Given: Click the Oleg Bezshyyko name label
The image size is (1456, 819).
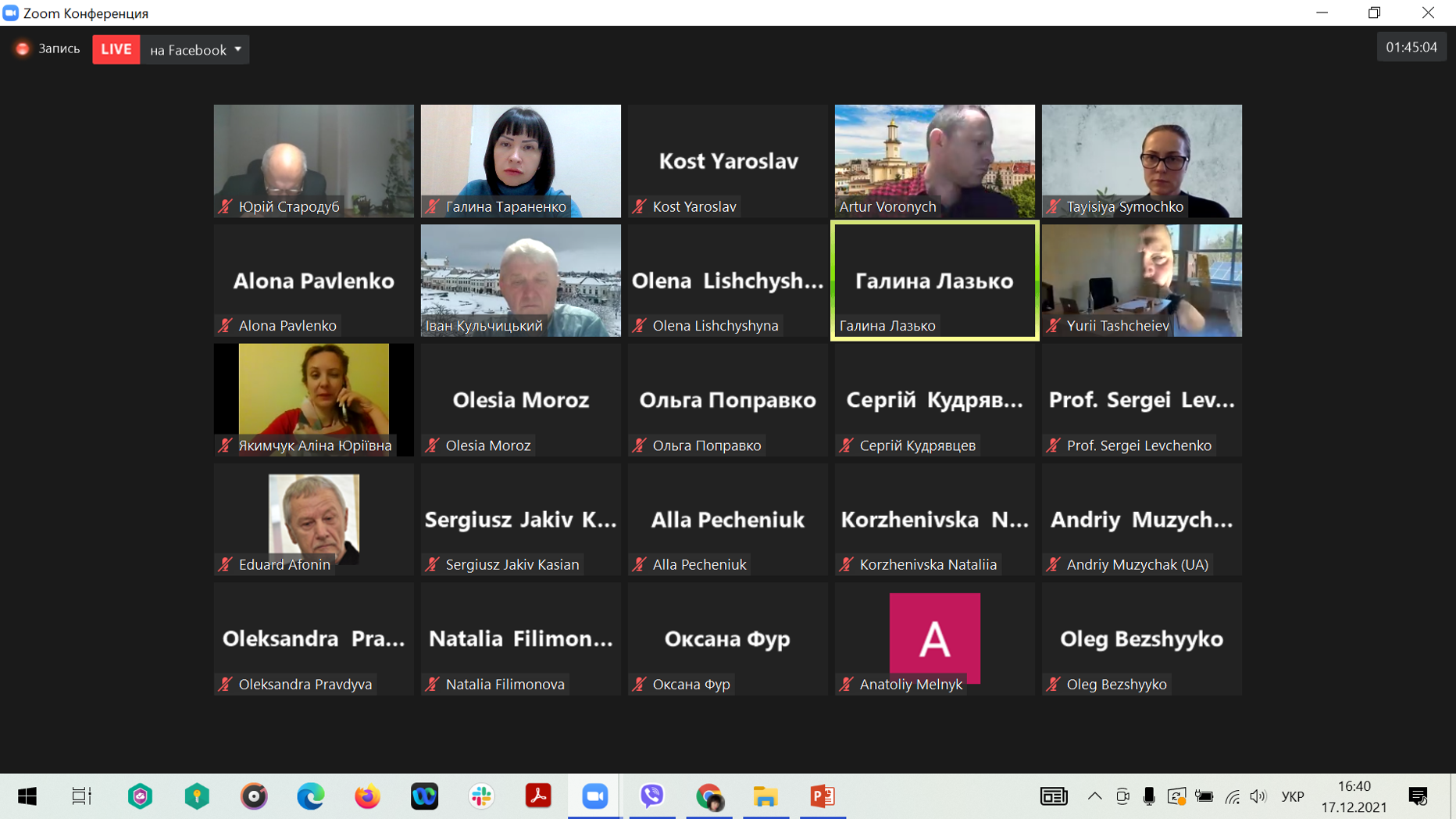Looking at the screenshot, I should [1116, 684].
